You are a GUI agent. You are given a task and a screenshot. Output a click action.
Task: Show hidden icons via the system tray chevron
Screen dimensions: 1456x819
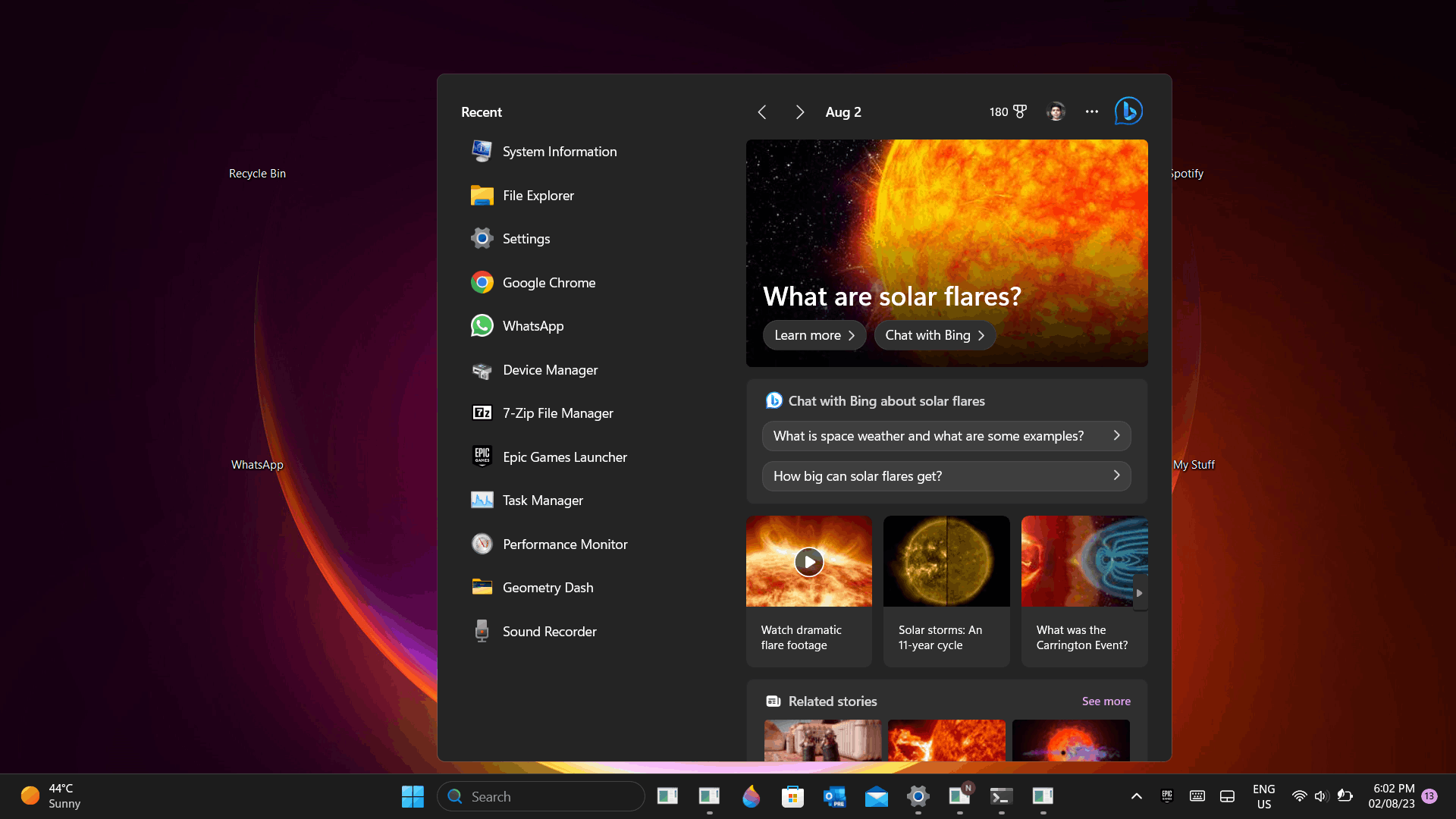[x=1136, y=796]
